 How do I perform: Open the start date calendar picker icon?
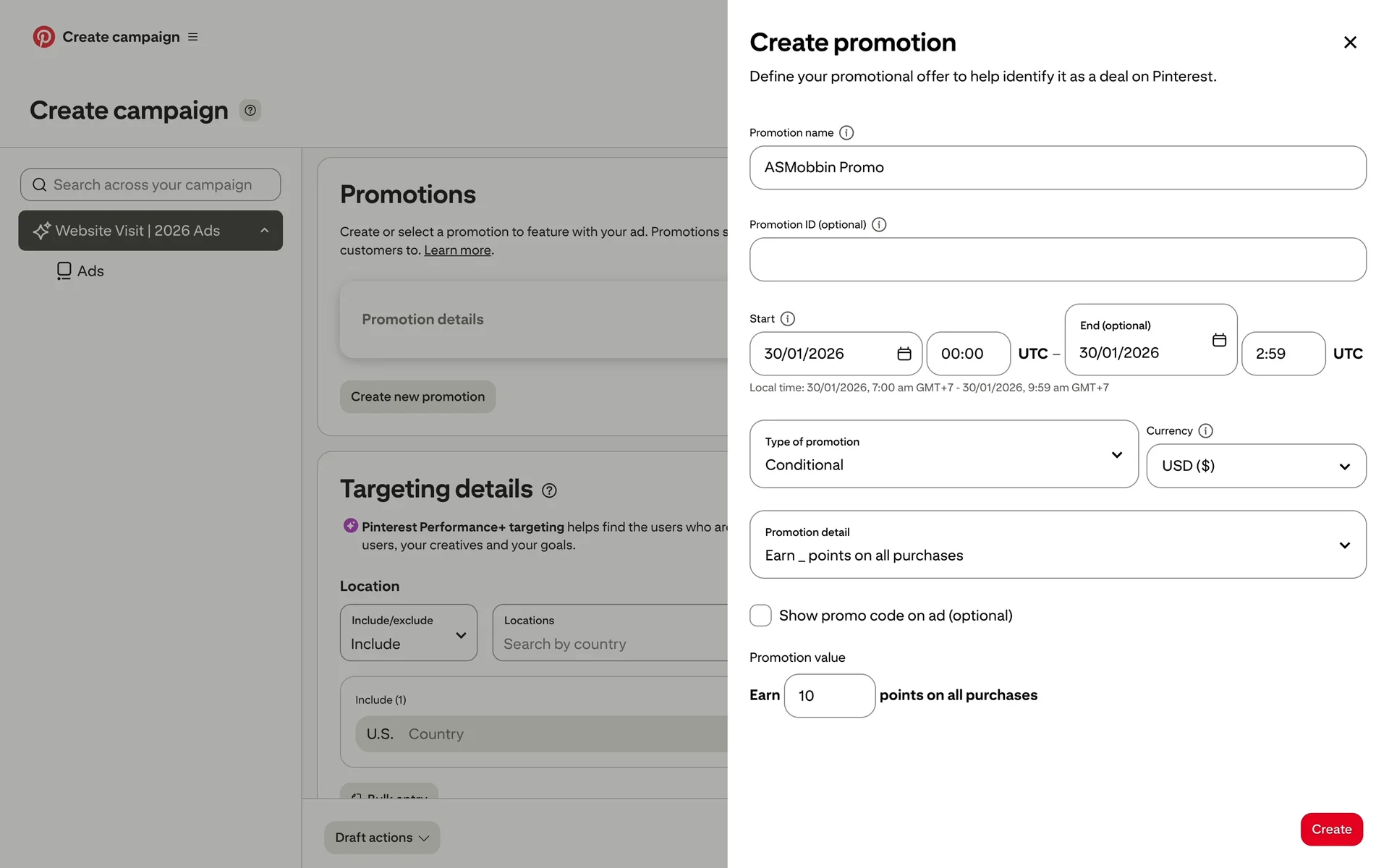click(904, 354)
